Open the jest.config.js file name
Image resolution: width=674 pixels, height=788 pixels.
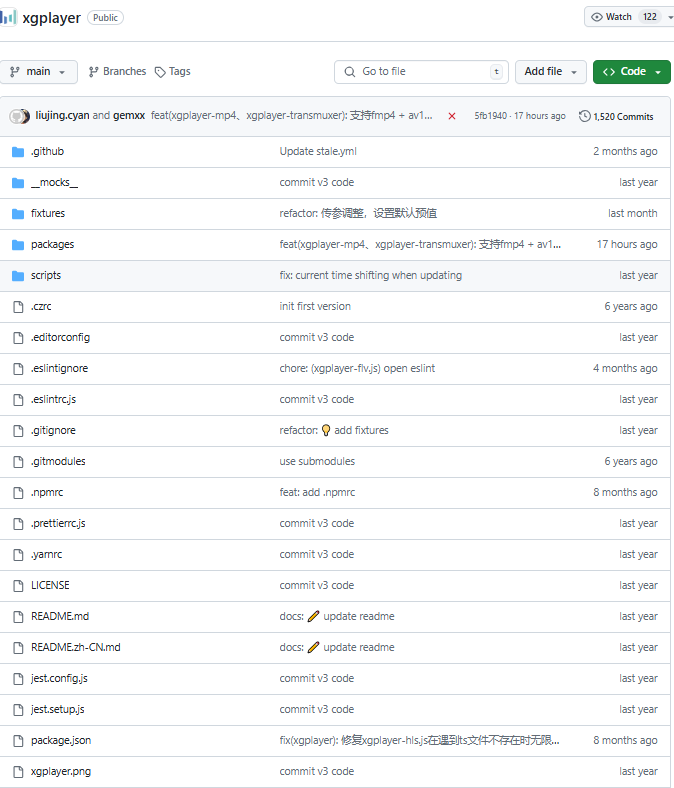coord(59,678)
